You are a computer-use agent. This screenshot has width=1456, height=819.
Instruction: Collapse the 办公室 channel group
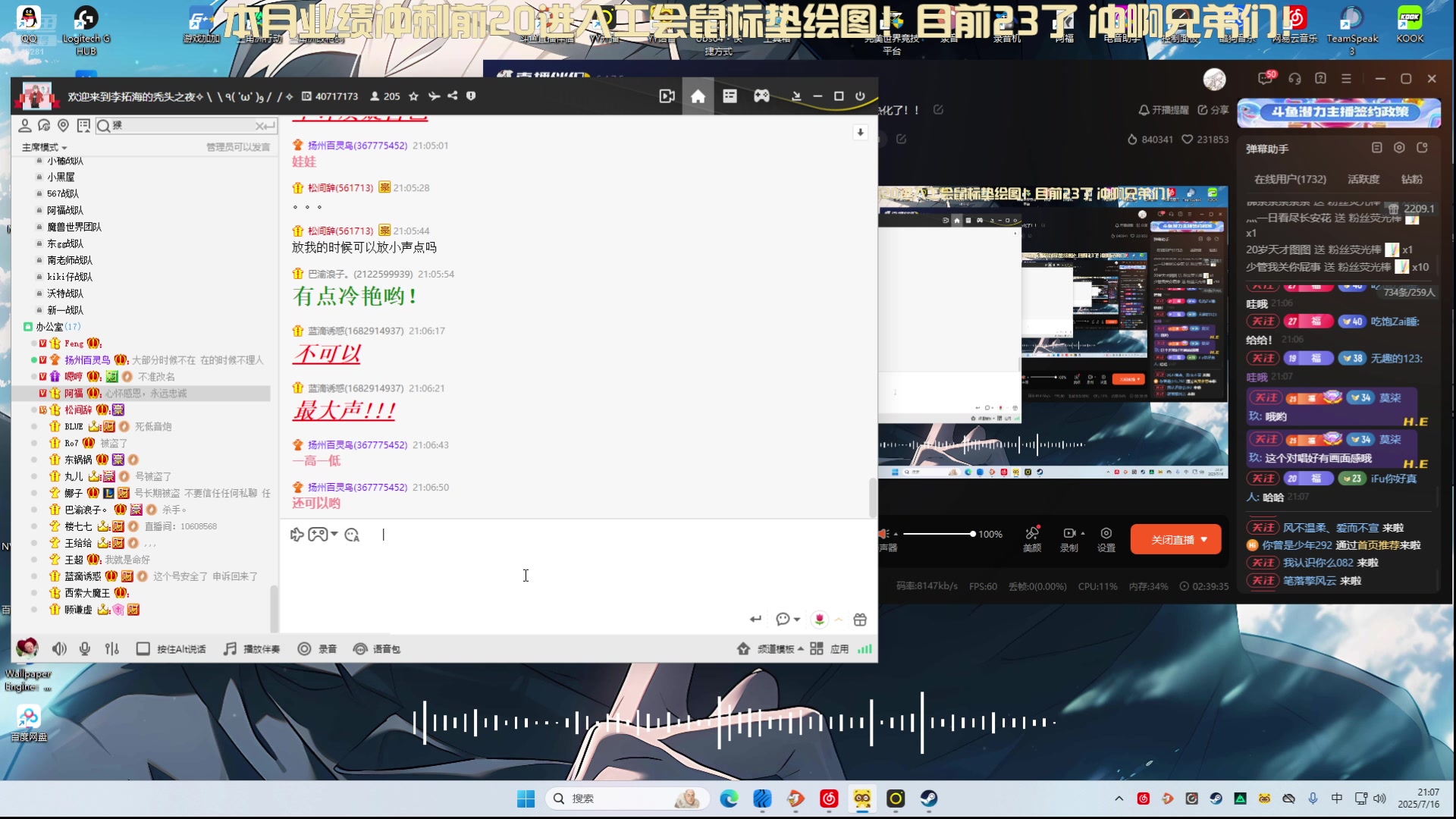point(28,327)
